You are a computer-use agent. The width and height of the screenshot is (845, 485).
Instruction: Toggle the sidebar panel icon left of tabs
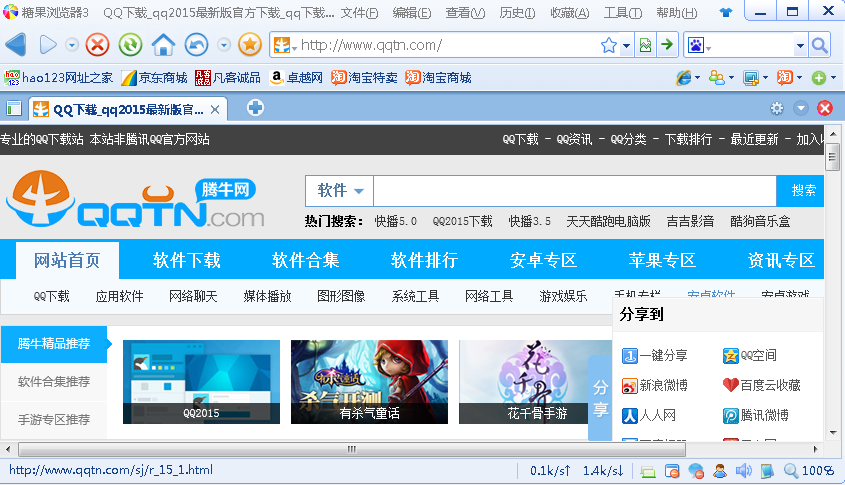click(14, 108)
